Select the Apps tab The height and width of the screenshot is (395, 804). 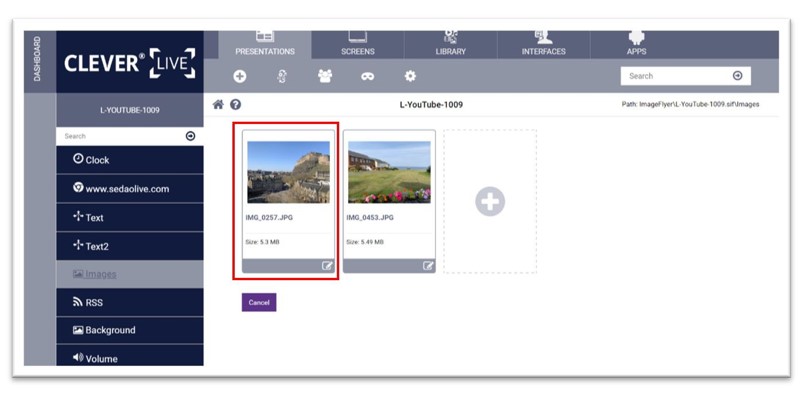(636, 45)
